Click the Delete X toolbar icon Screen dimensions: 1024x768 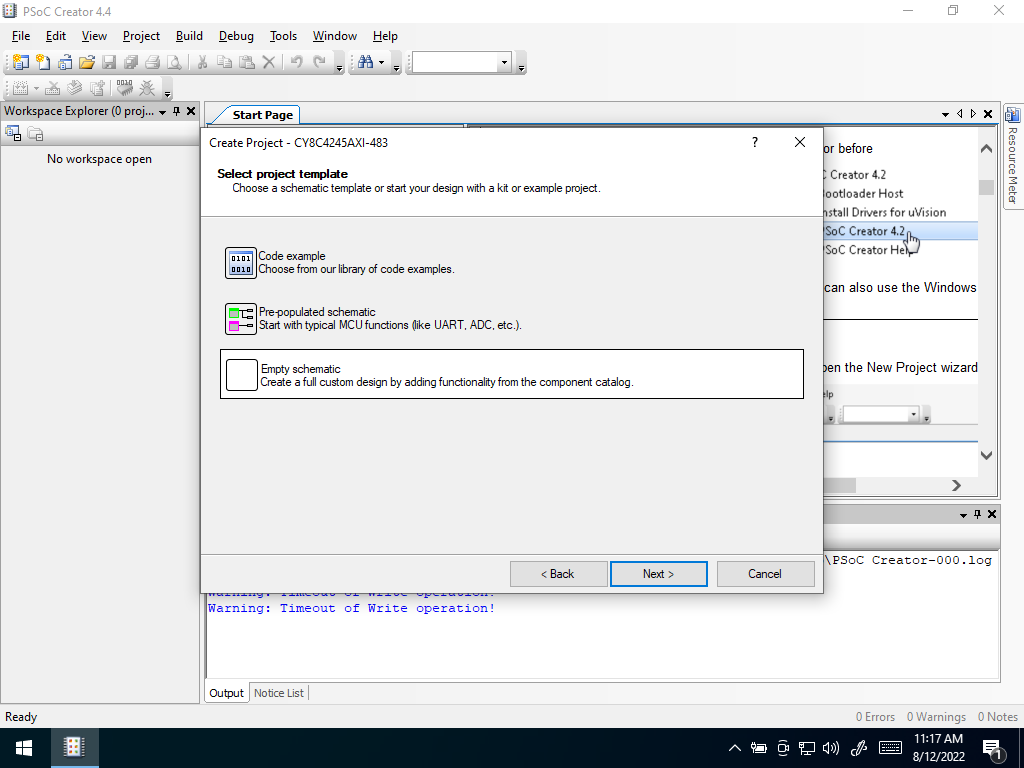click(268, 62)
